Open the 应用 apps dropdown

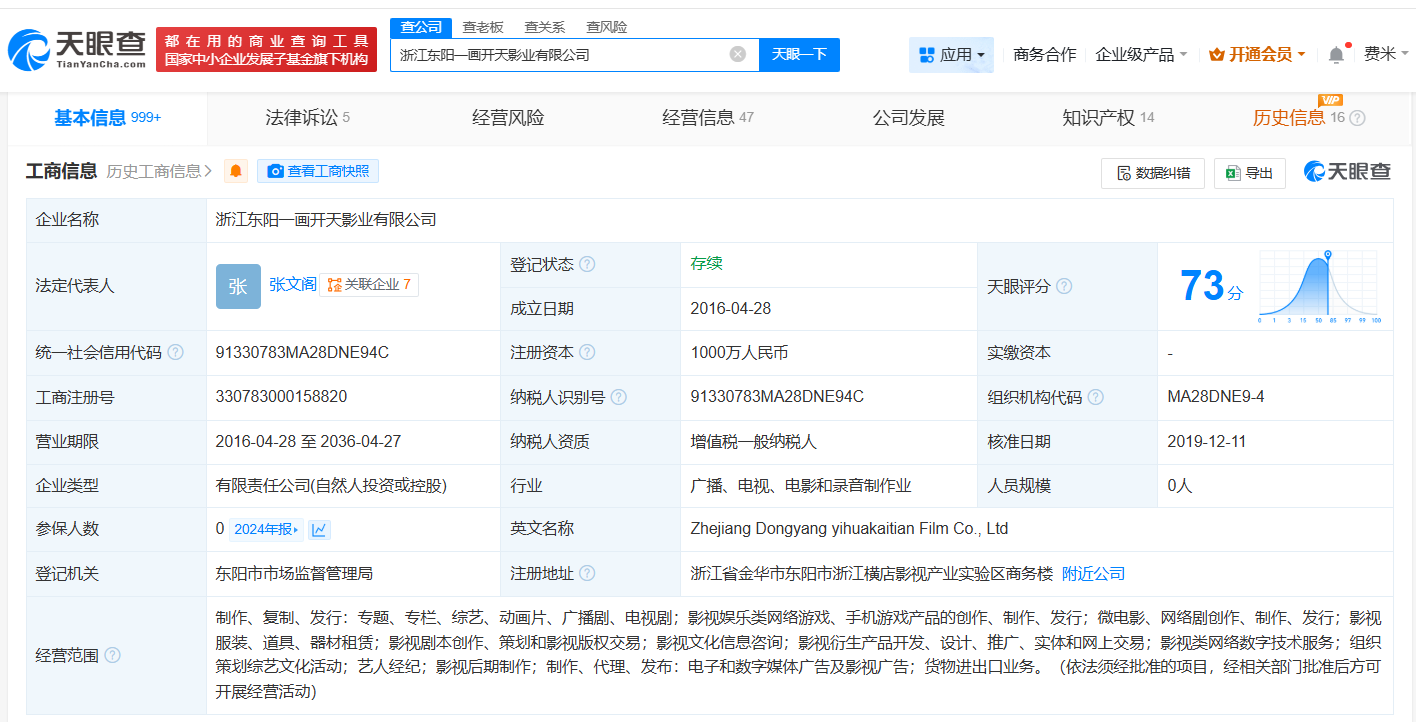coord(950,54)
